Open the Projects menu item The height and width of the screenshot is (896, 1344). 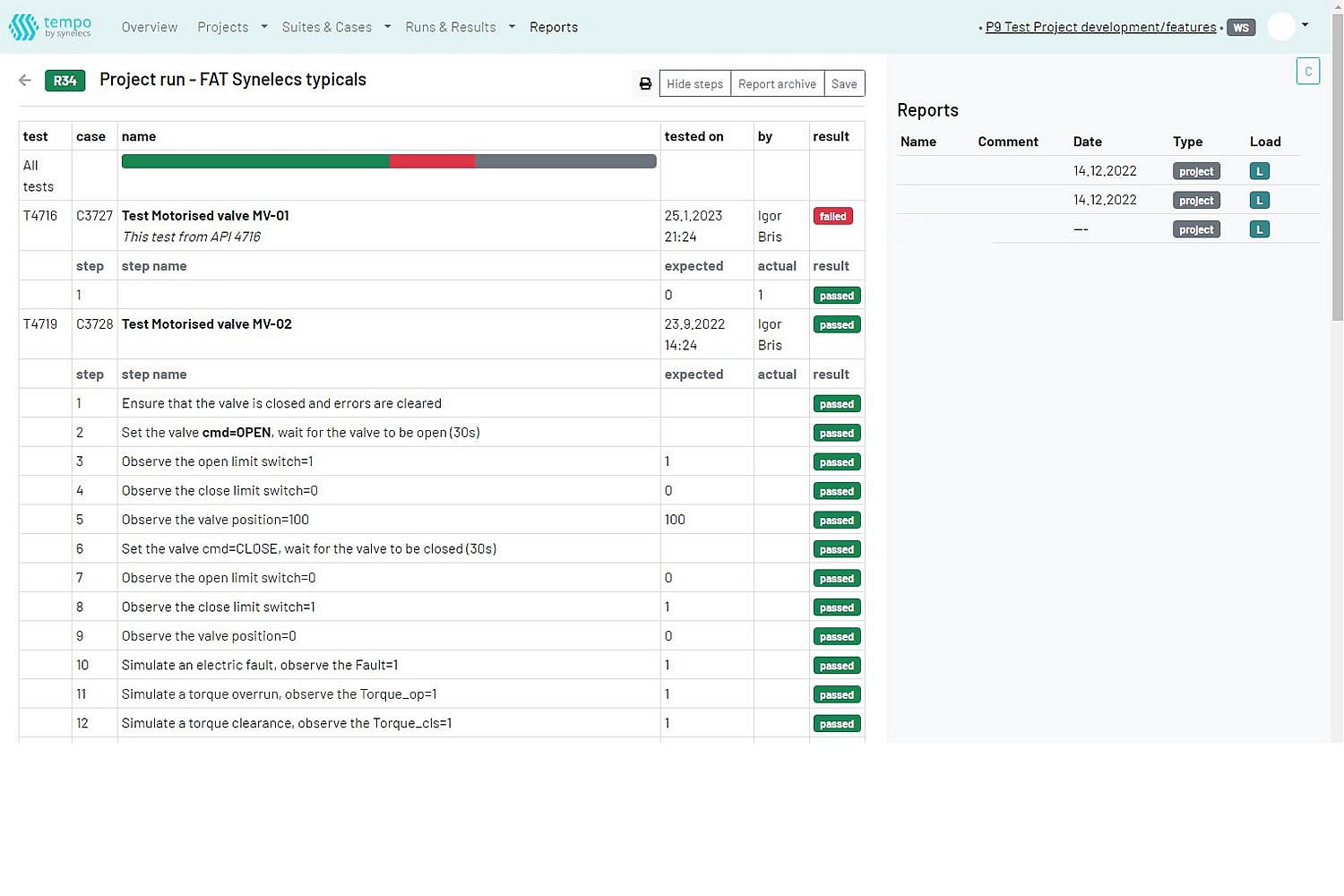(223, 27)
